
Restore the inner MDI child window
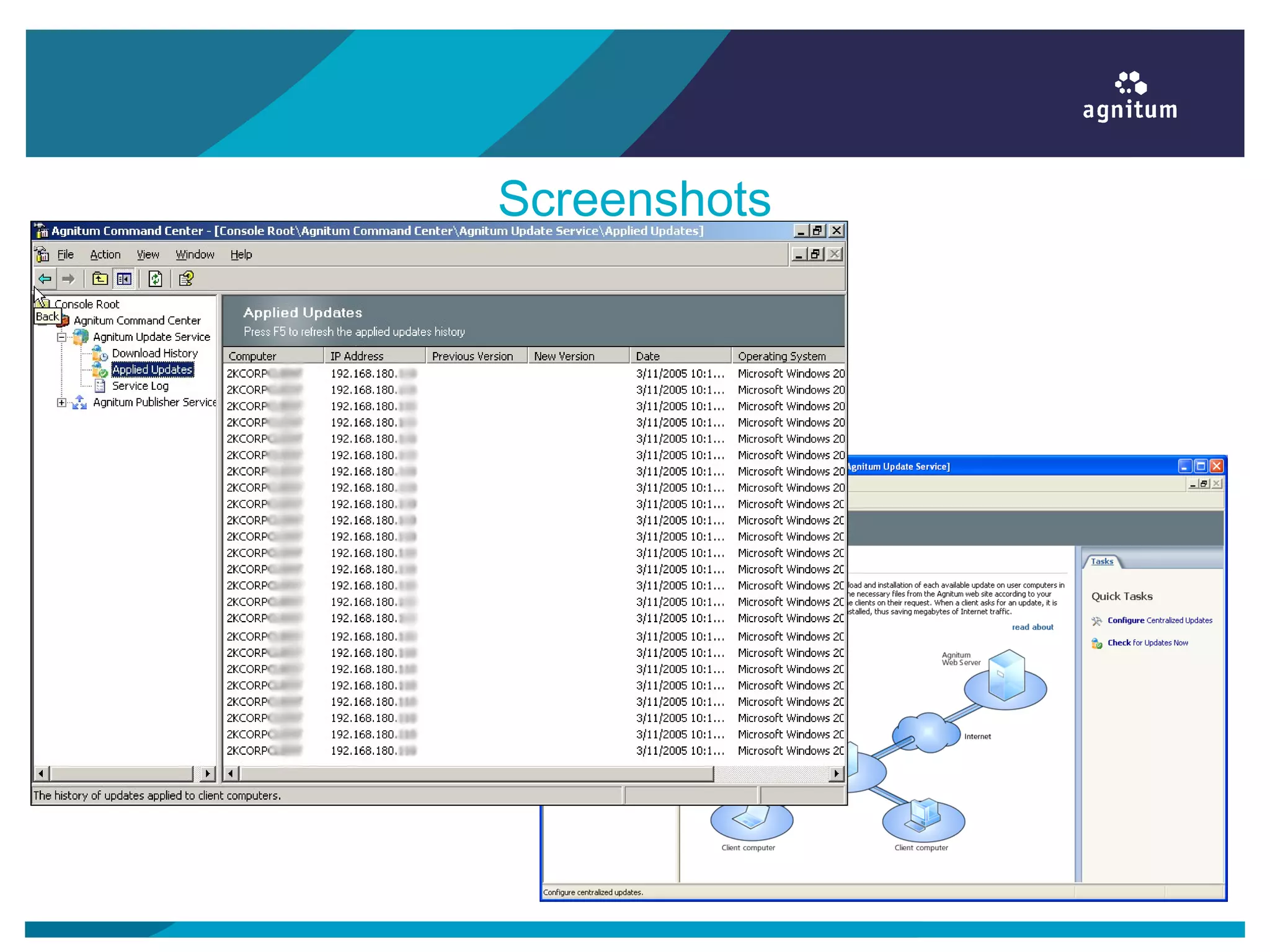coord(815,254)
